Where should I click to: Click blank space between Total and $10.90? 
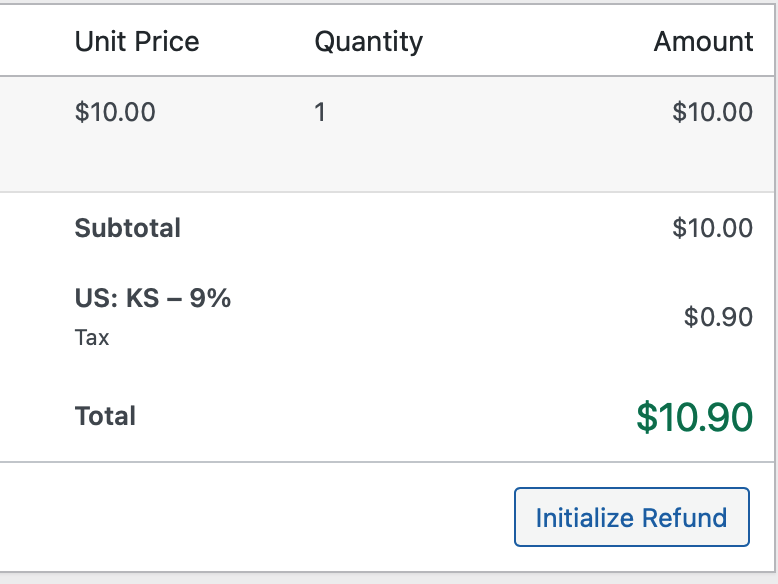coord(380,417)
